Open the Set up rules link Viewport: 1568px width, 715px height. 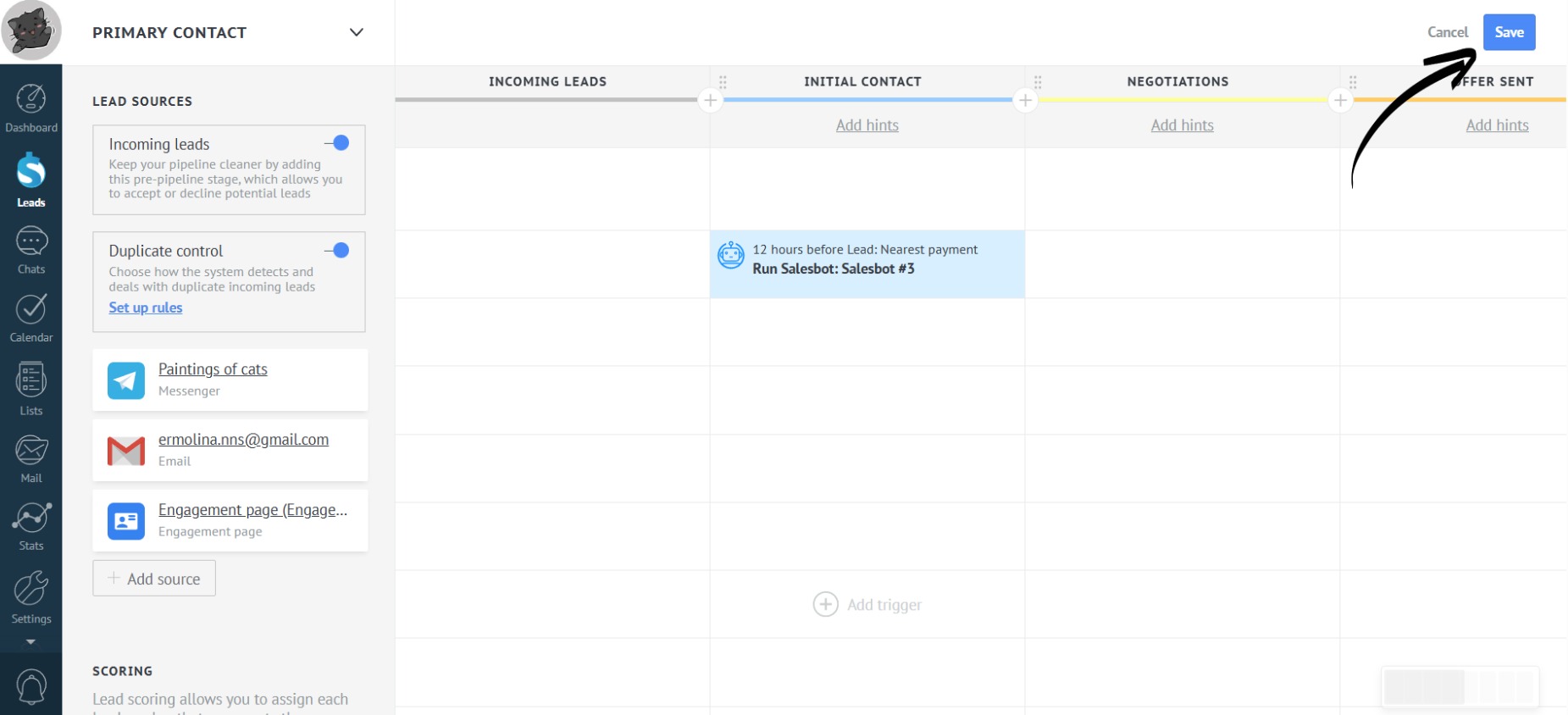pos(146,308)
